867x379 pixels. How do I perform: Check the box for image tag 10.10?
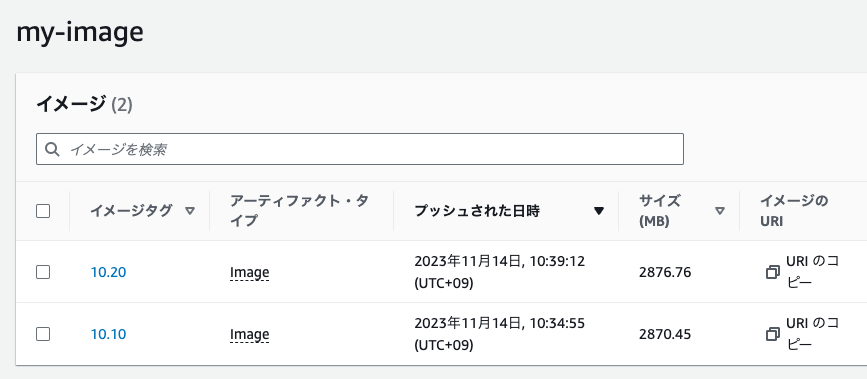point(43,334)
